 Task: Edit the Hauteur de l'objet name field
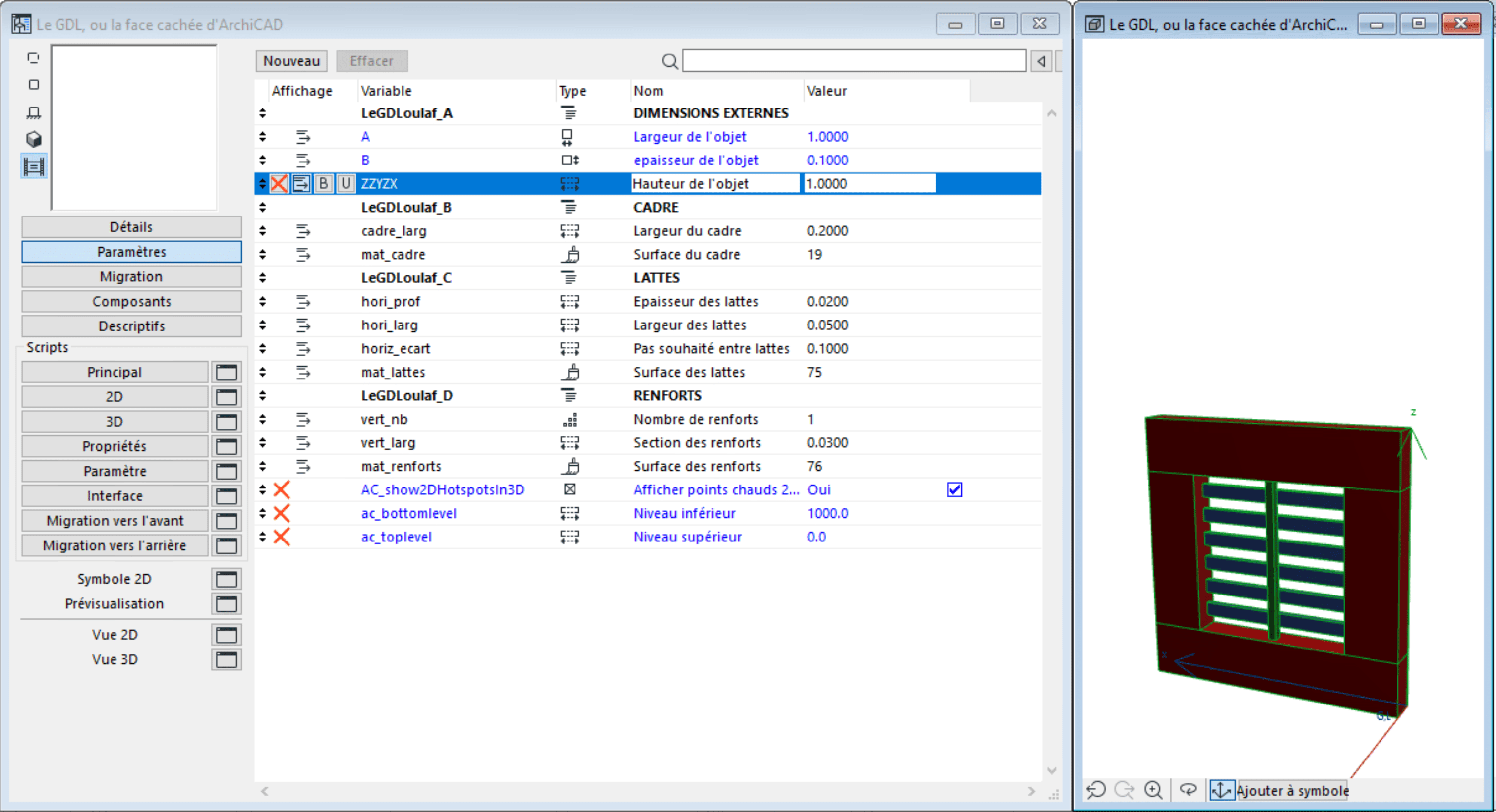(715, 184)
